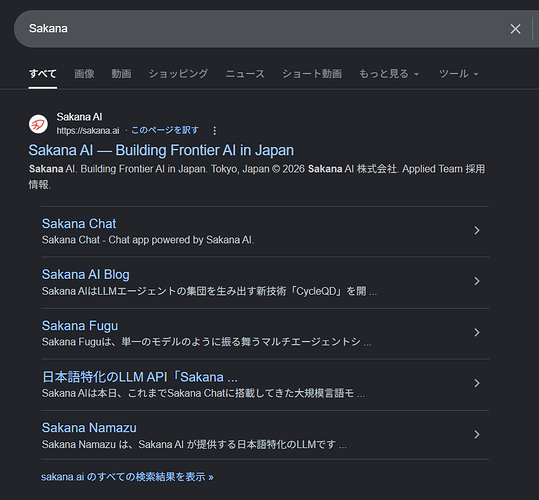
Task: Click the chevron next to Sakana Fugu
Action: [x=477, y=332]
